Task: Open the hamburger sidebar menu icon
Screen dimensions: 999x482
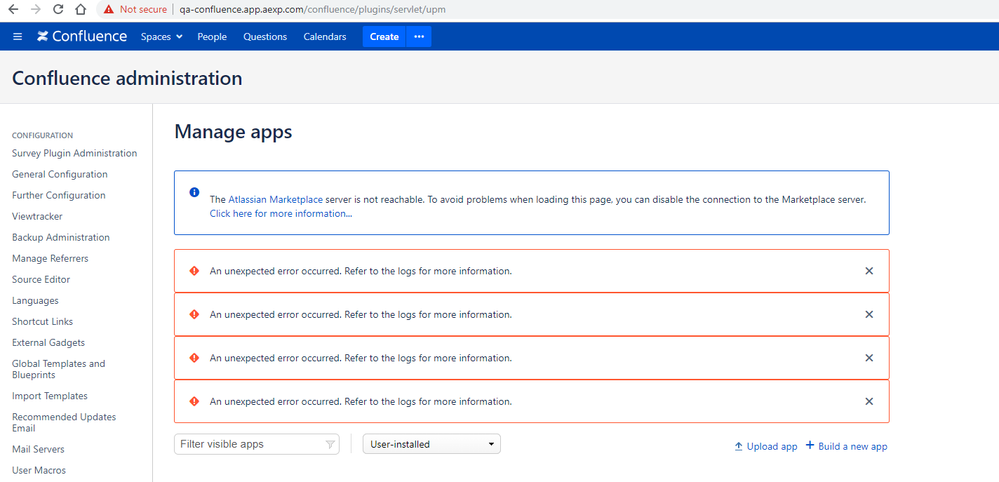Action: point(18,37)
